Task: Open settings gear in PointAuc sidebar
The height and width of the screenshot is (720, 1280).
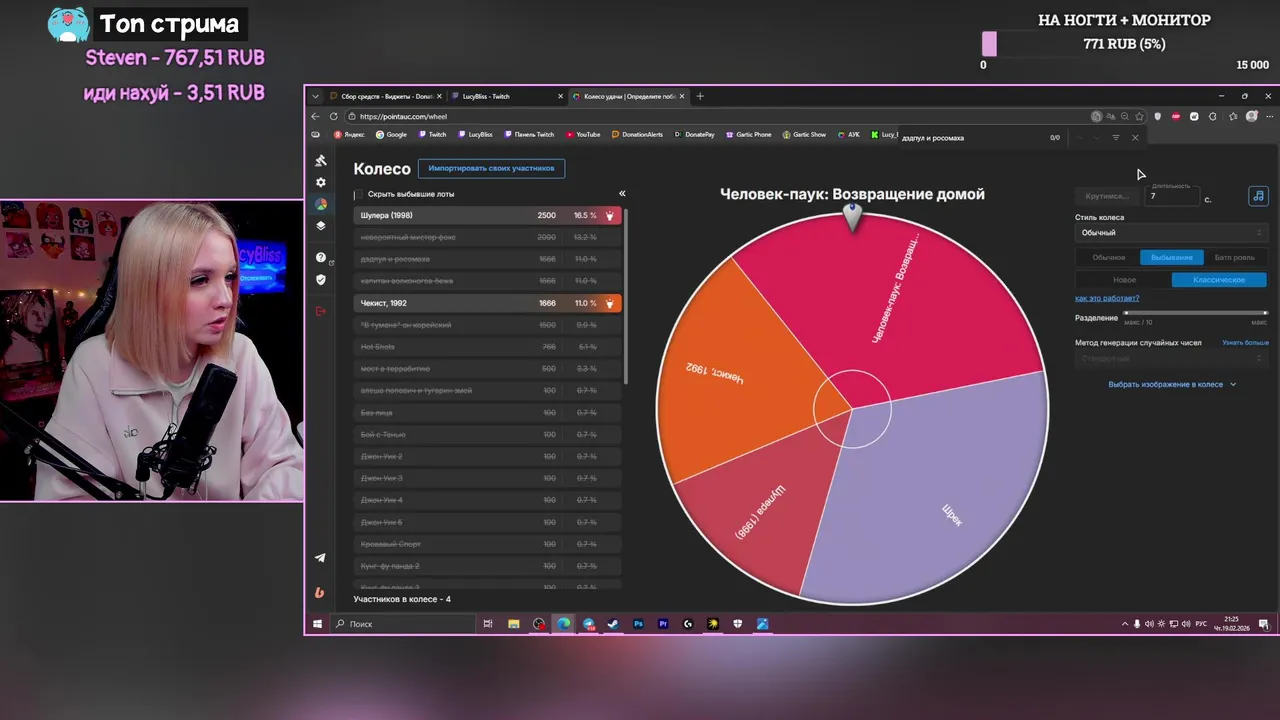Action: coord(320,182)
